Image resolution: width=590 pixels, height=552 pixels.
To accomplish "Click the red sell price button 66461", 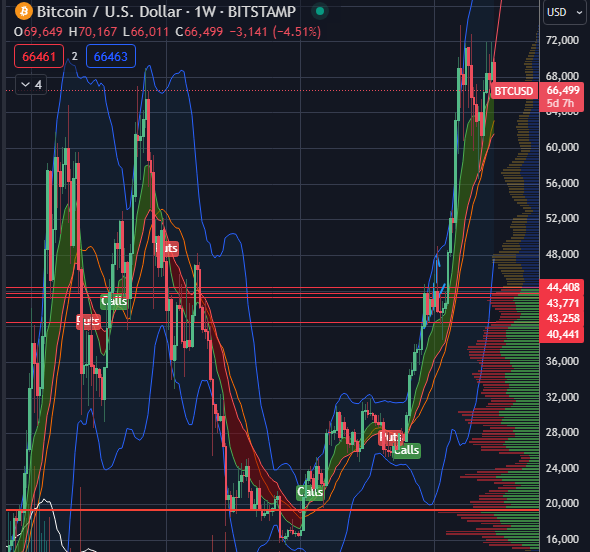I will (39, 56).
